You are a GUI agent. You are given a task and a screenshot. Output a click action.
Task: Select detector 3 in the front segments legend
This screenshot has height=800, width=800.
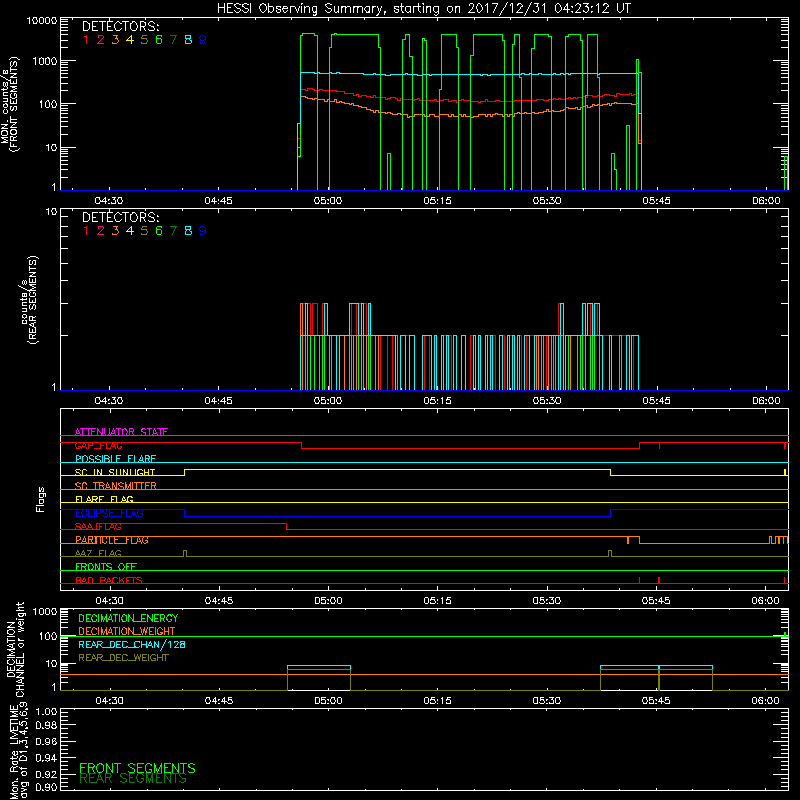click(115, 40)
